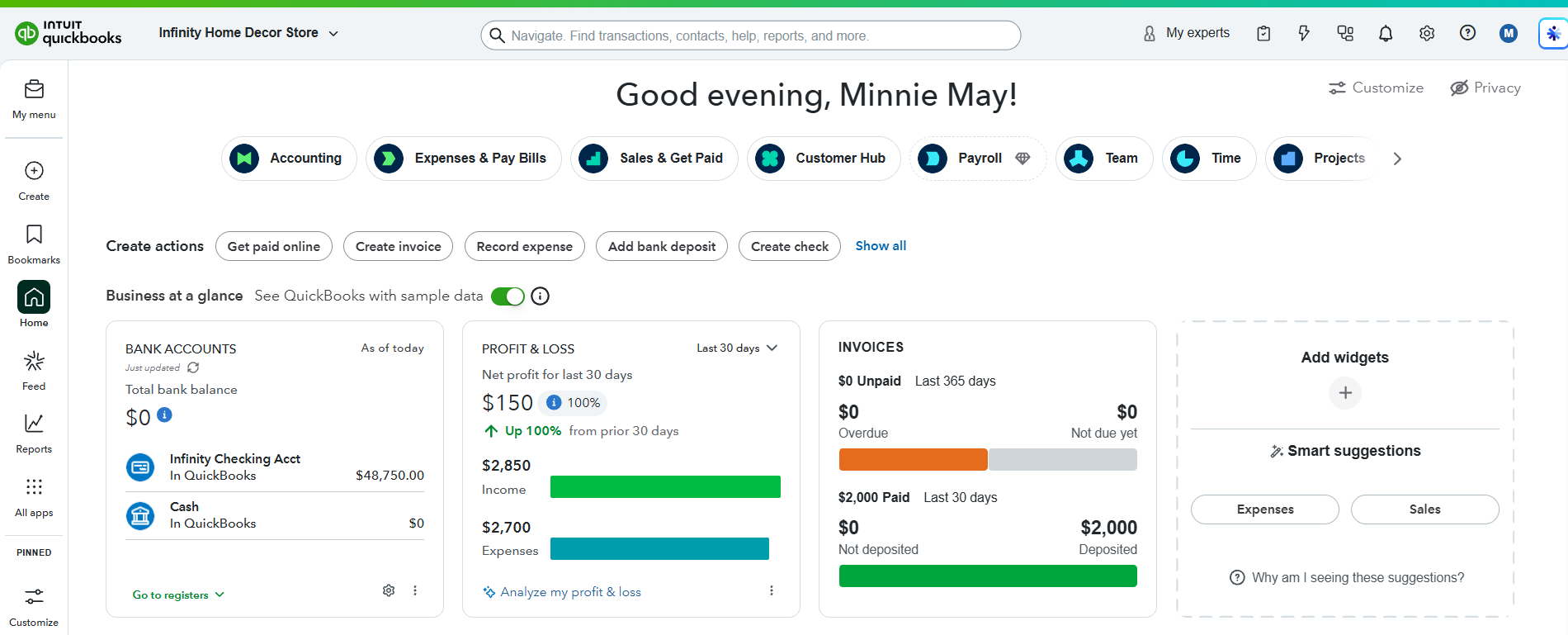Click the Show all link

click(x=881, y=246)
